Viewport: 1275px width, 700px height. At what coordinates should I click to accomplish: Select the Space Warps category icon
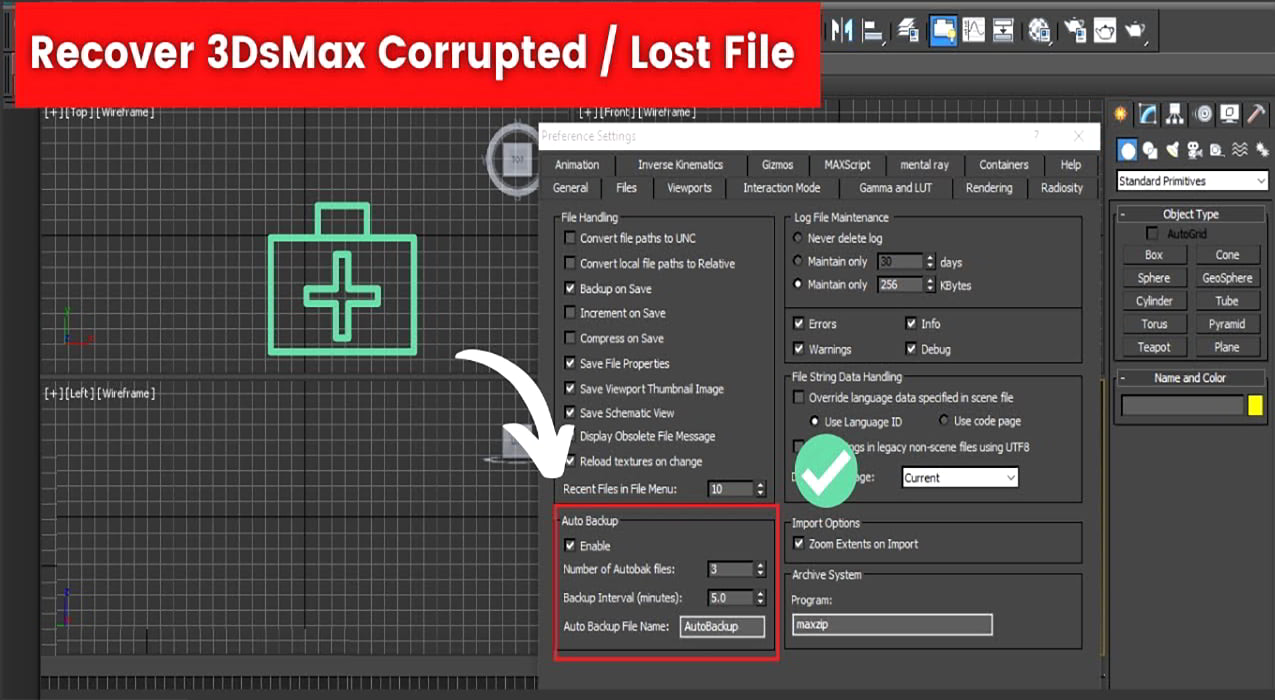click(x=1240, y=150)
